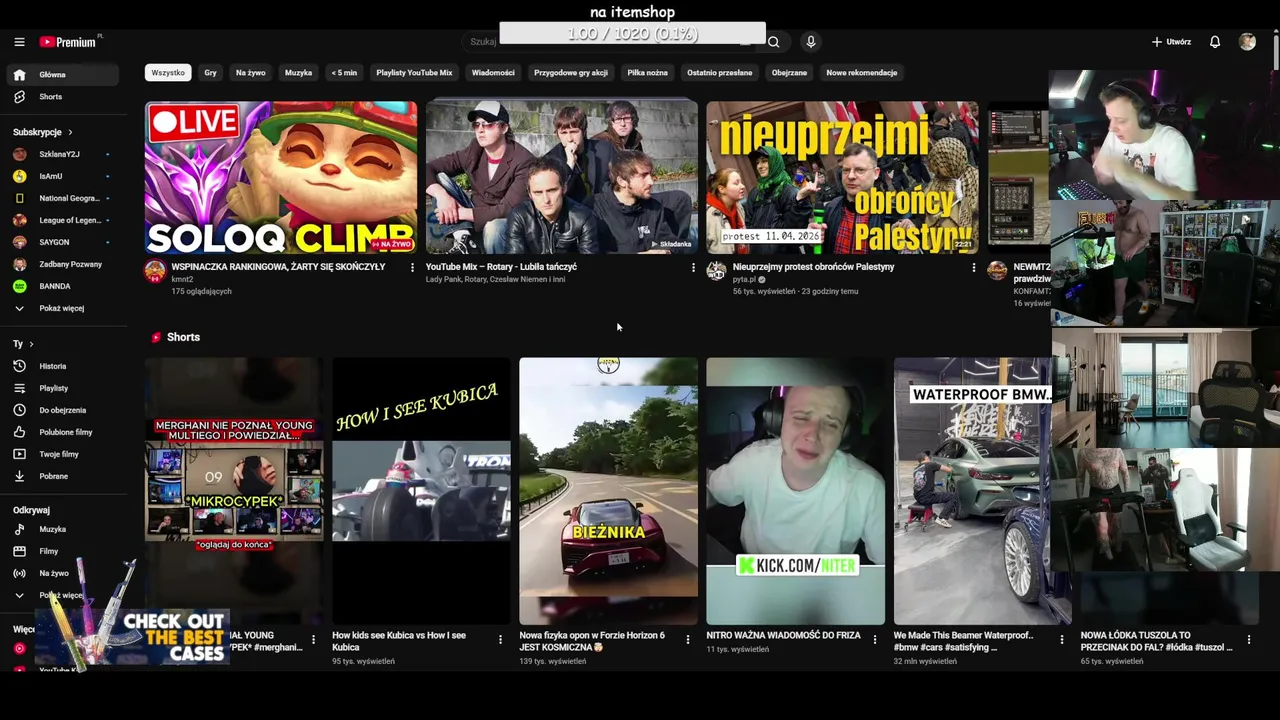
Task: Open Filmy under Odkrywaj
Action: click(63, 551)
